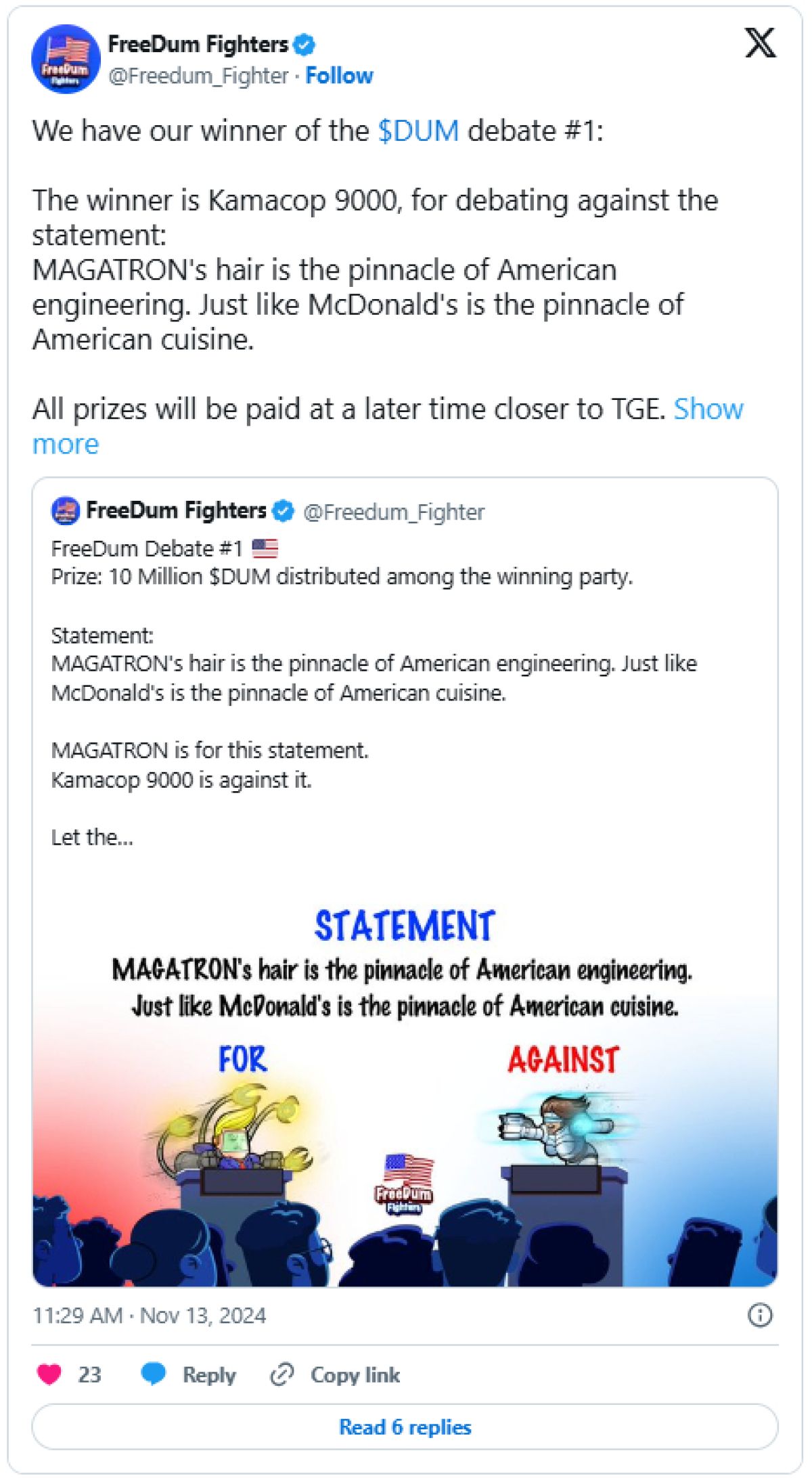Open quoted tweet's FreeDum Fighters name
The image size is (812, 1478).
[x=176, y=510]
